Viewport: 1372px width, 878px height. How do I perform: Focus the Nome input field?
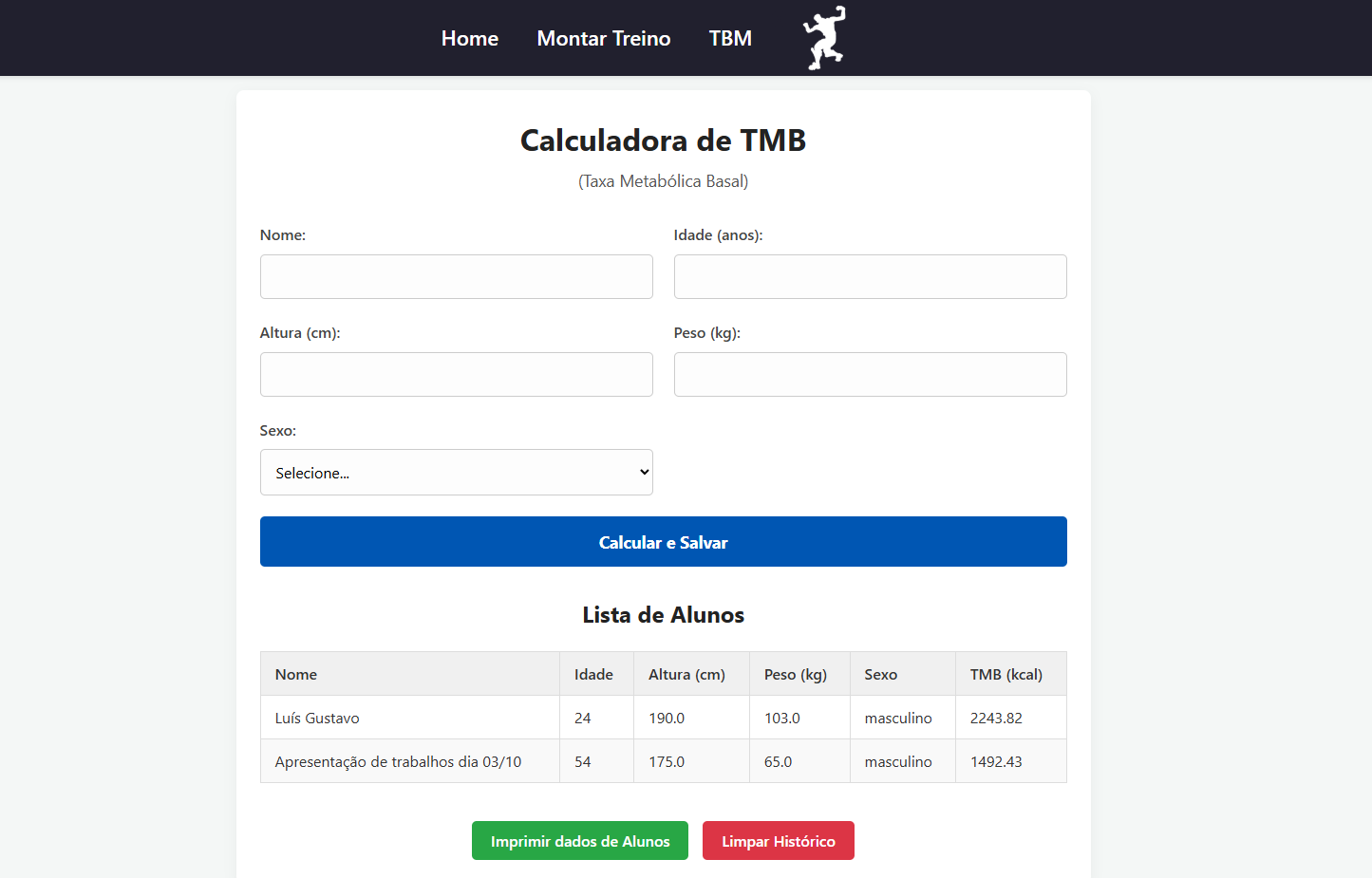pos(456,276)
